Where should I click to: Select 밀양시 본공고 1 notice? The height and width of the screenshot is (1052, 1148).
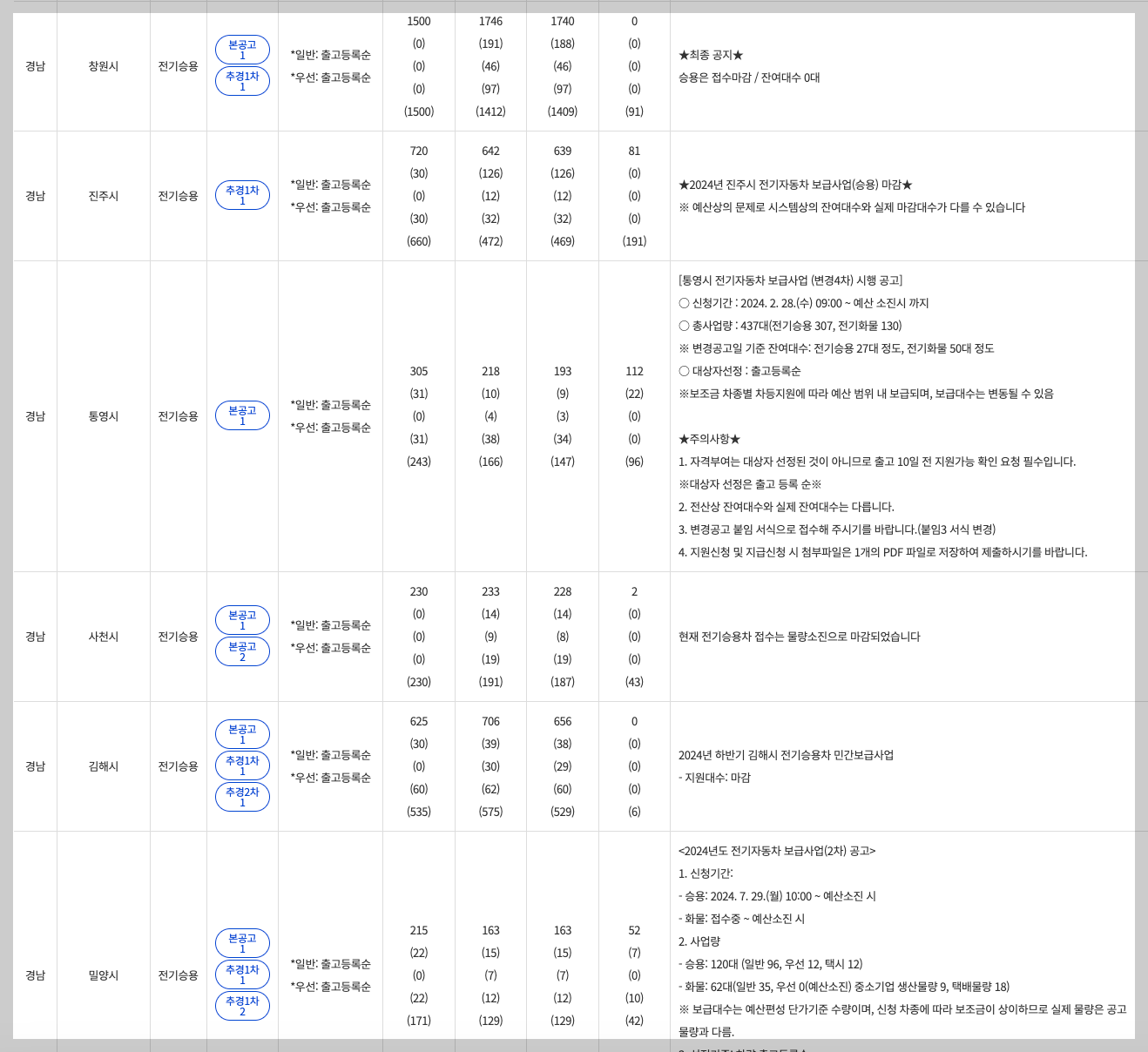[242, 942]
